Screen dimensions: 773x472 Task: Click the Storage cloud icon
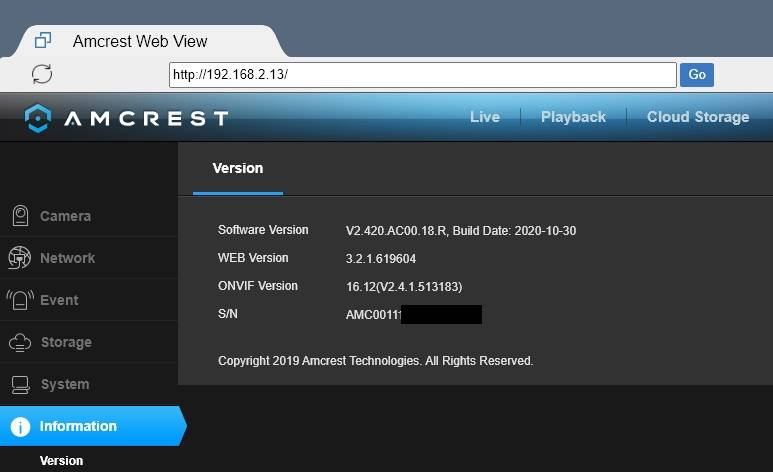pos(20,342)
